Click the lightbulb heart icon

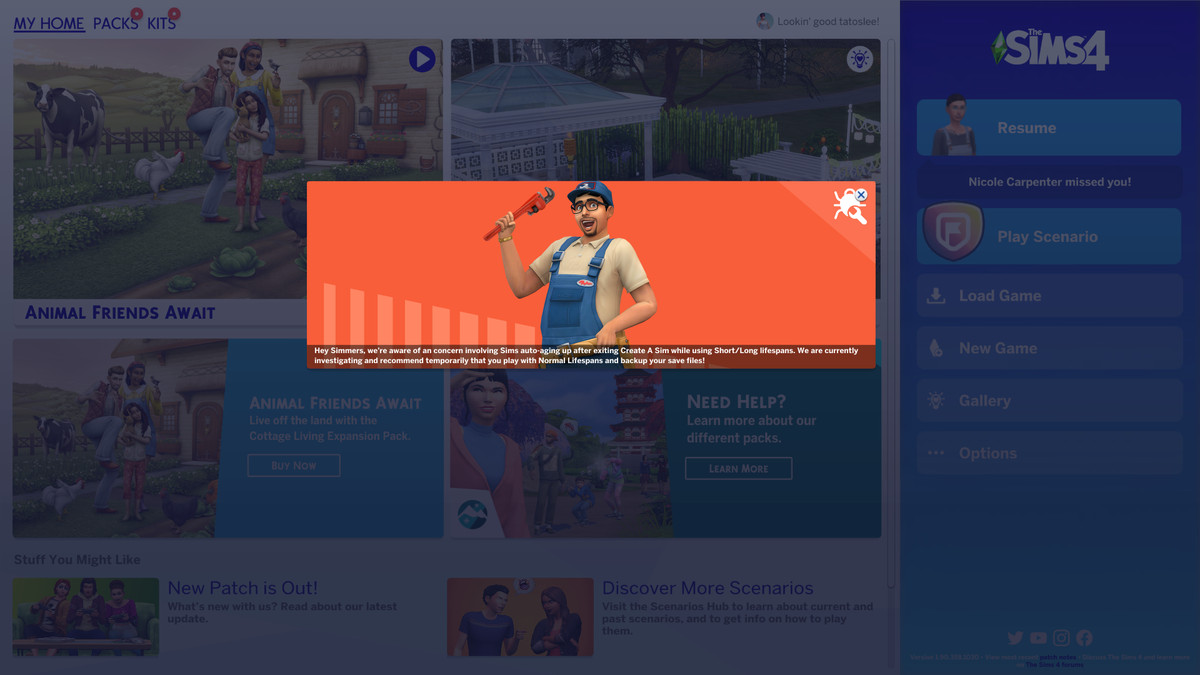coord(859,59)
